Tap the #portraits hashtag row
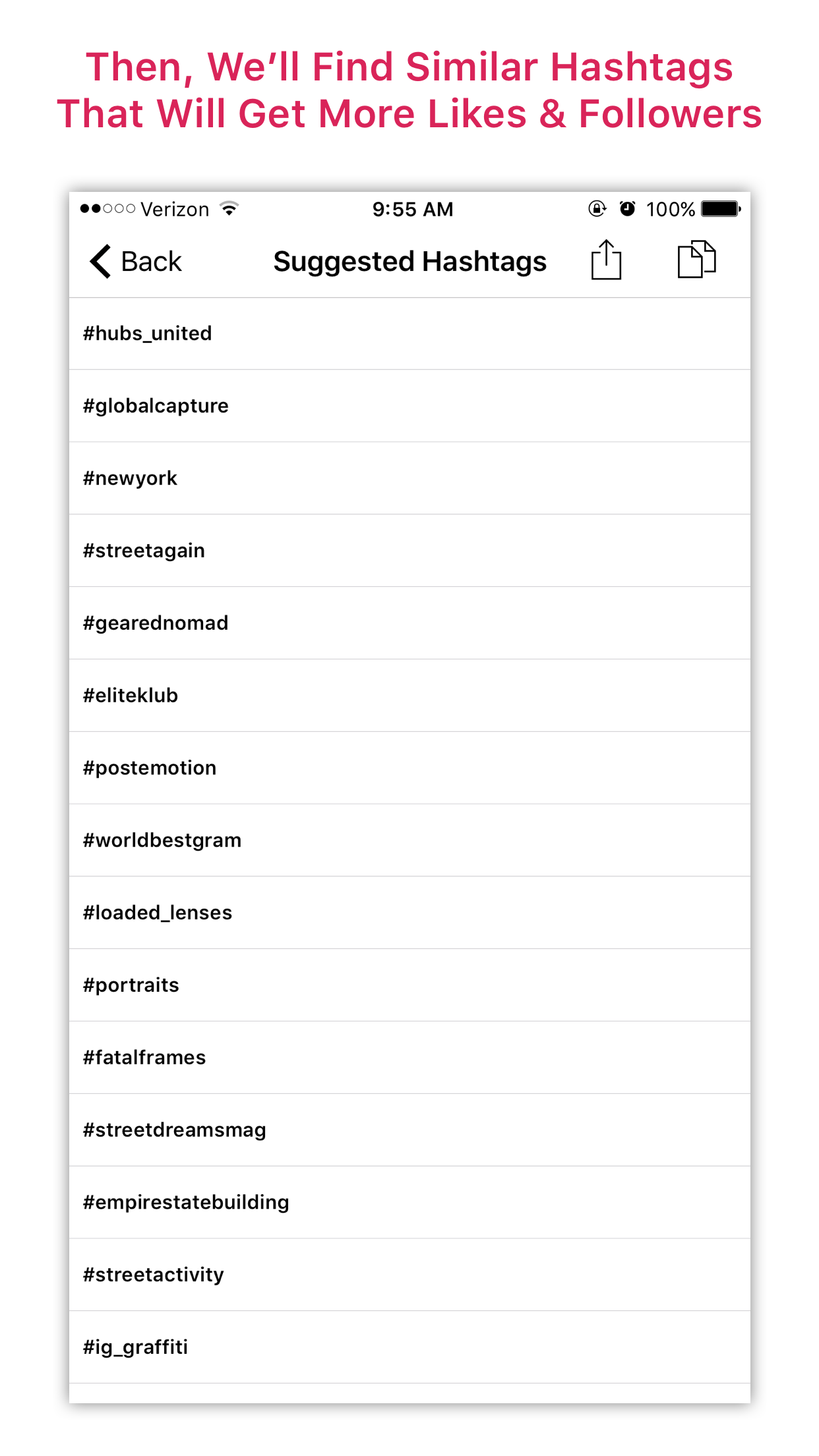The image size is (819, 1456). [x=409, y=985]
